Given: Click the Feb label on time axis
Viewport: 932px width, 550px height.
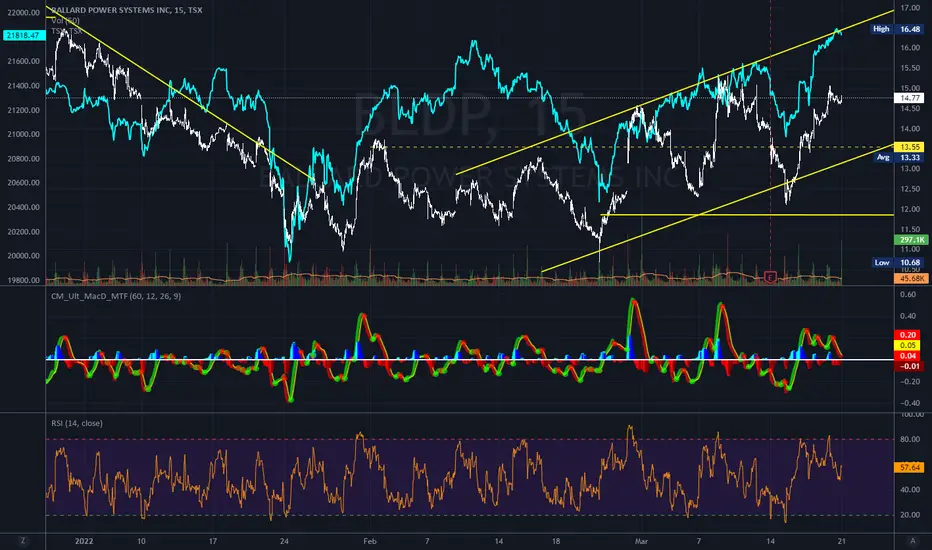Looking at the screenshot, I should point(370,541).
